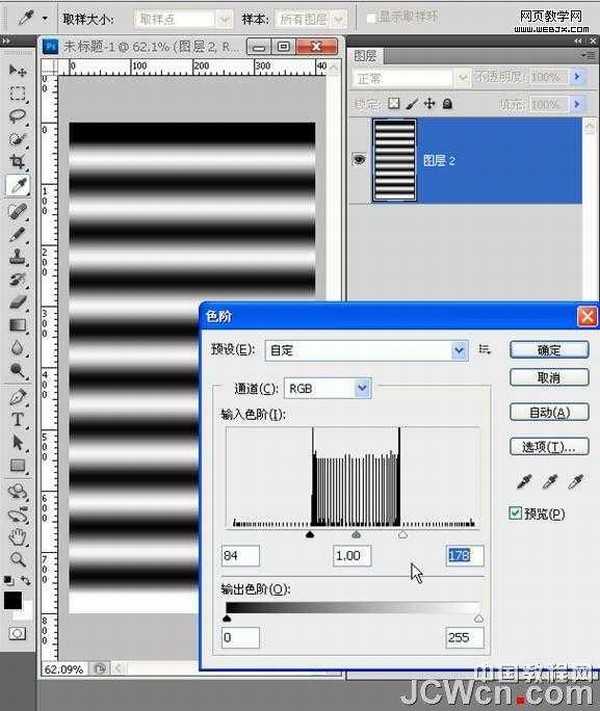Hide 图层 2 using the eye icon
The width and height of the screenshot is (600, 711).
(359, 160)
